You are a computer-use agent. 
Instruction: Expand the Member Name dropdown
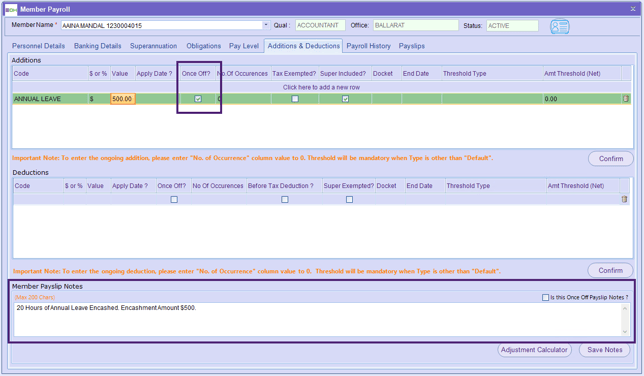click(x=266, y=25)
